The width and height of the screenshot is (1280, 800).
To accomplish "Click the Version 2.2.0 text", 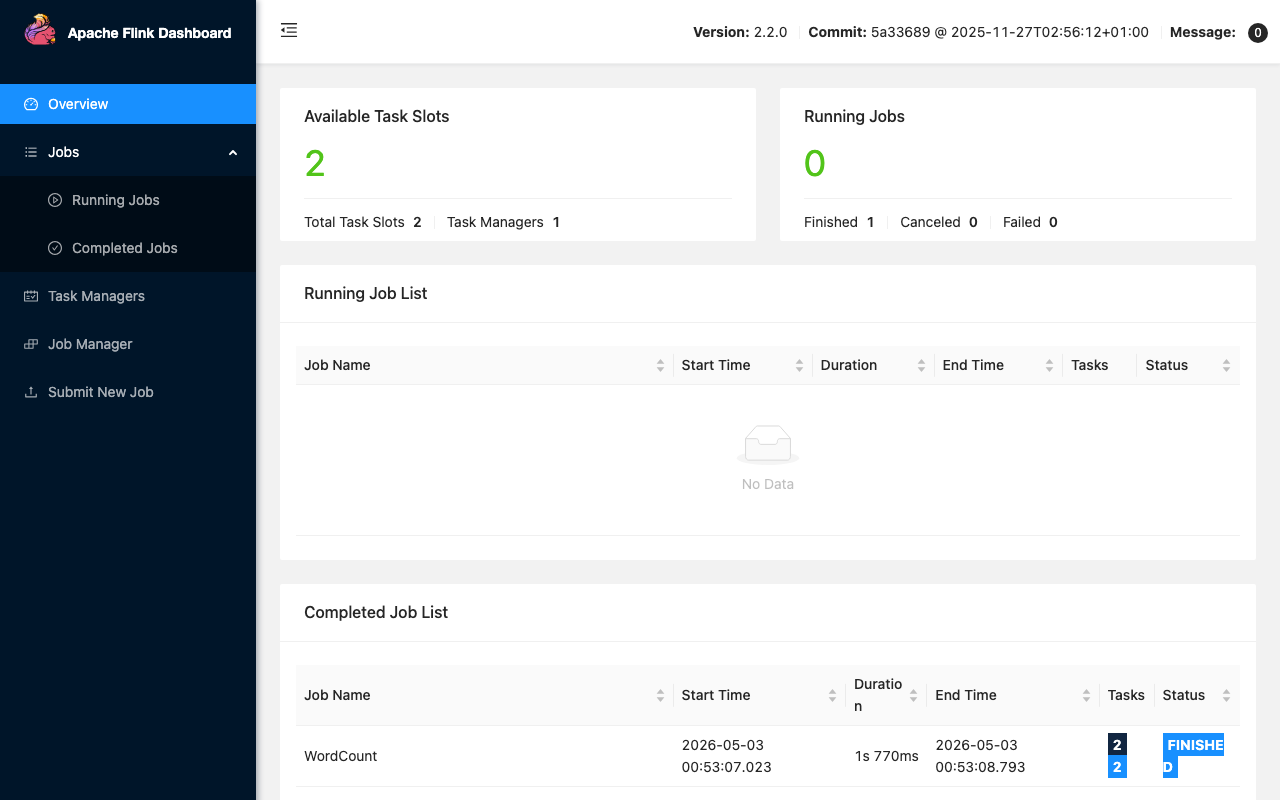I will 740,32.
